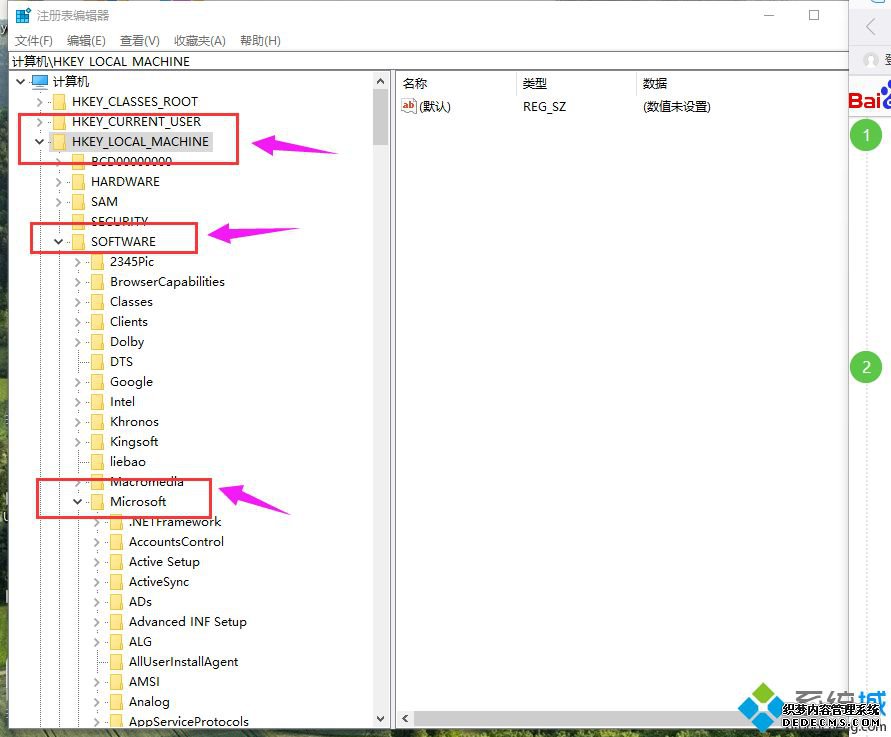Screen dimensions: 891x737
Task: Click the browser back arrow behind the editor
Action: (x=870, y=26)
